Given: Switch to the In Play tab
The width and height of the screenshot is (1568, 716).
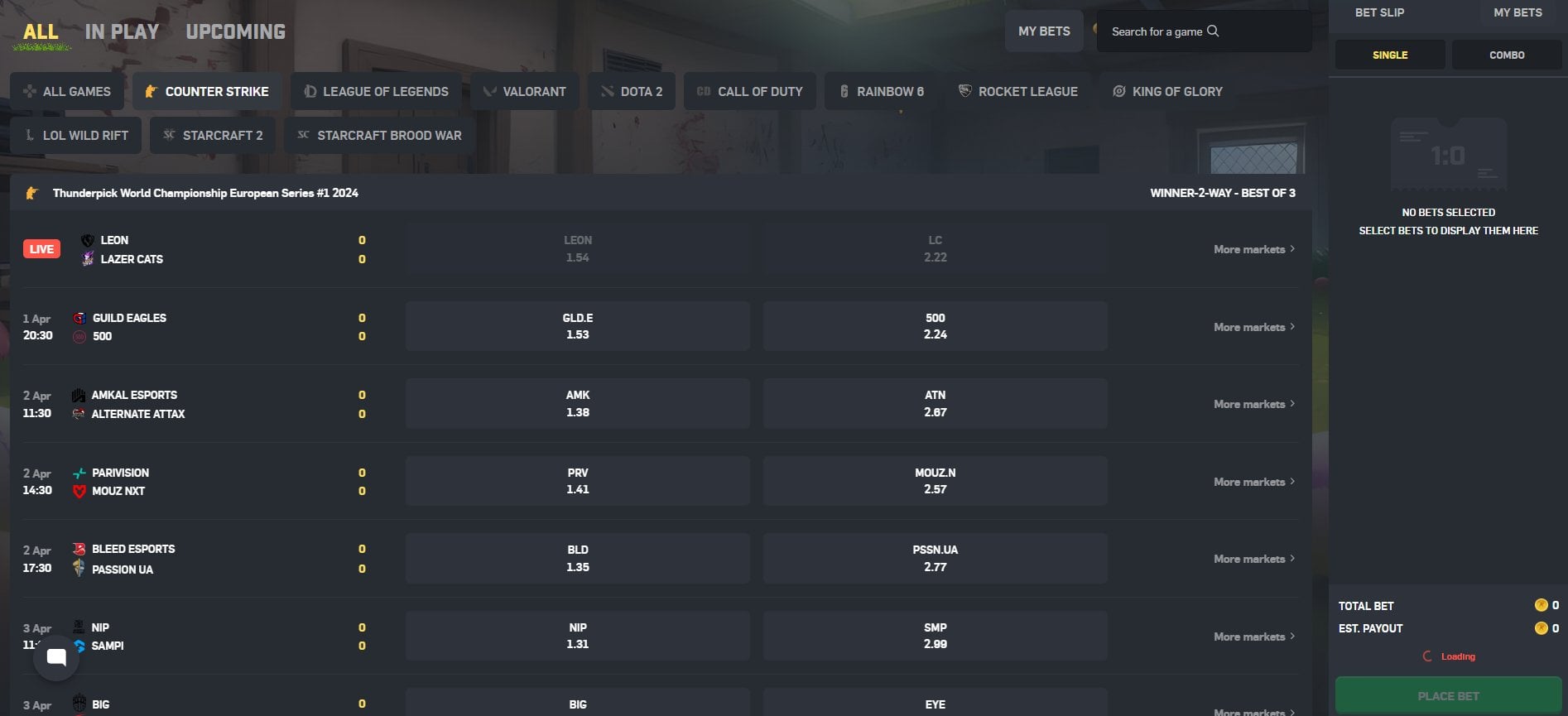Looking at the screenshot, I should pos(122,31).
